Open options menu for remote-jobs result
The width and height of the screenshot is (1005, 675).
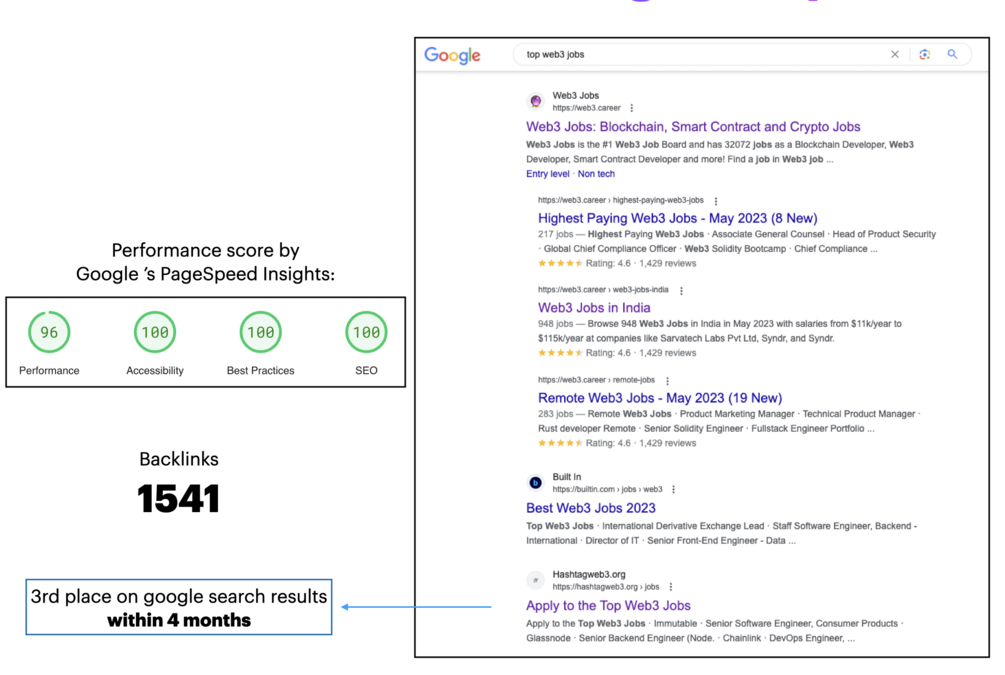667,380
